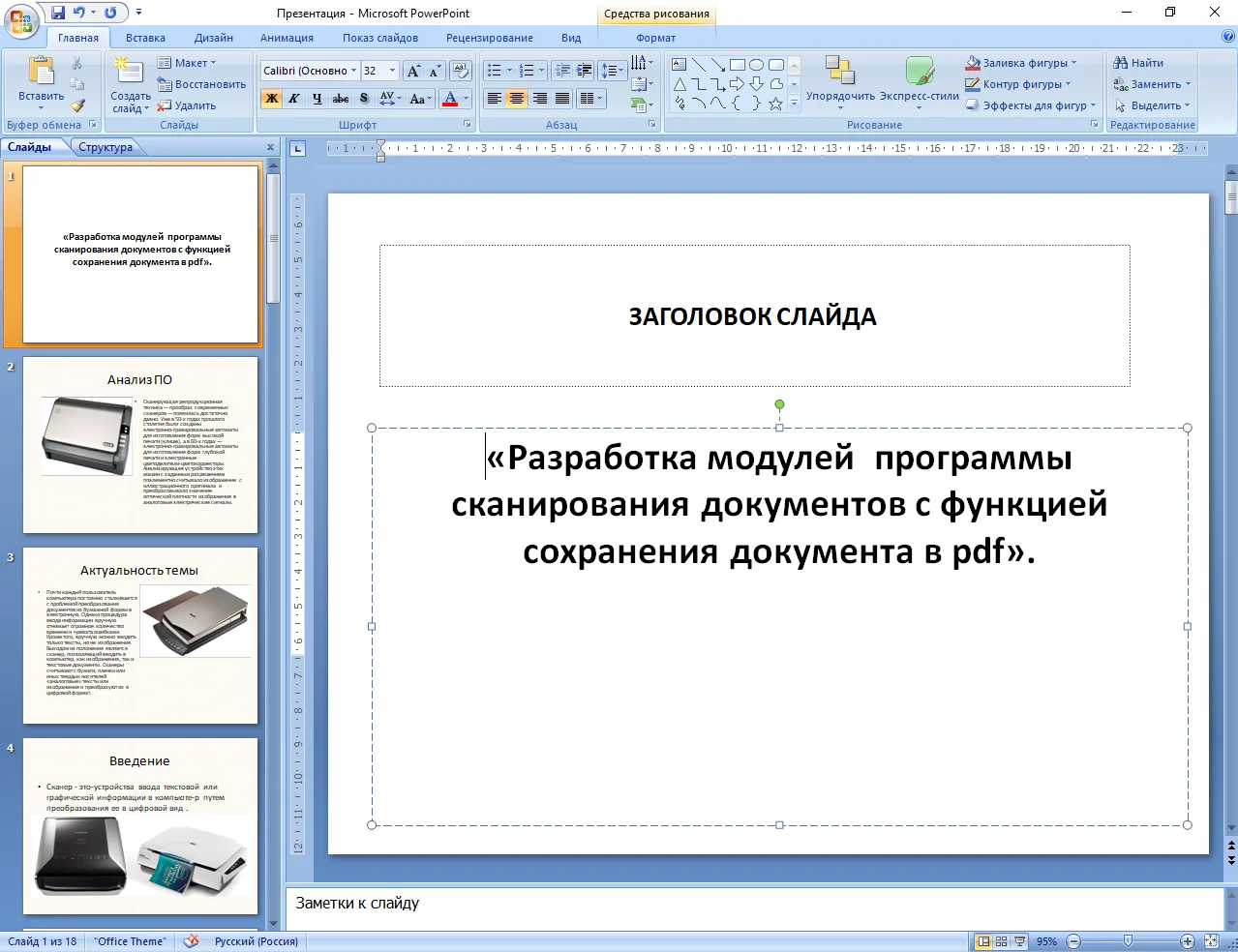Open the Layout (Макет) dropdown
The height and width of the screenshot is (952, 1238).
tap(188, 63)
